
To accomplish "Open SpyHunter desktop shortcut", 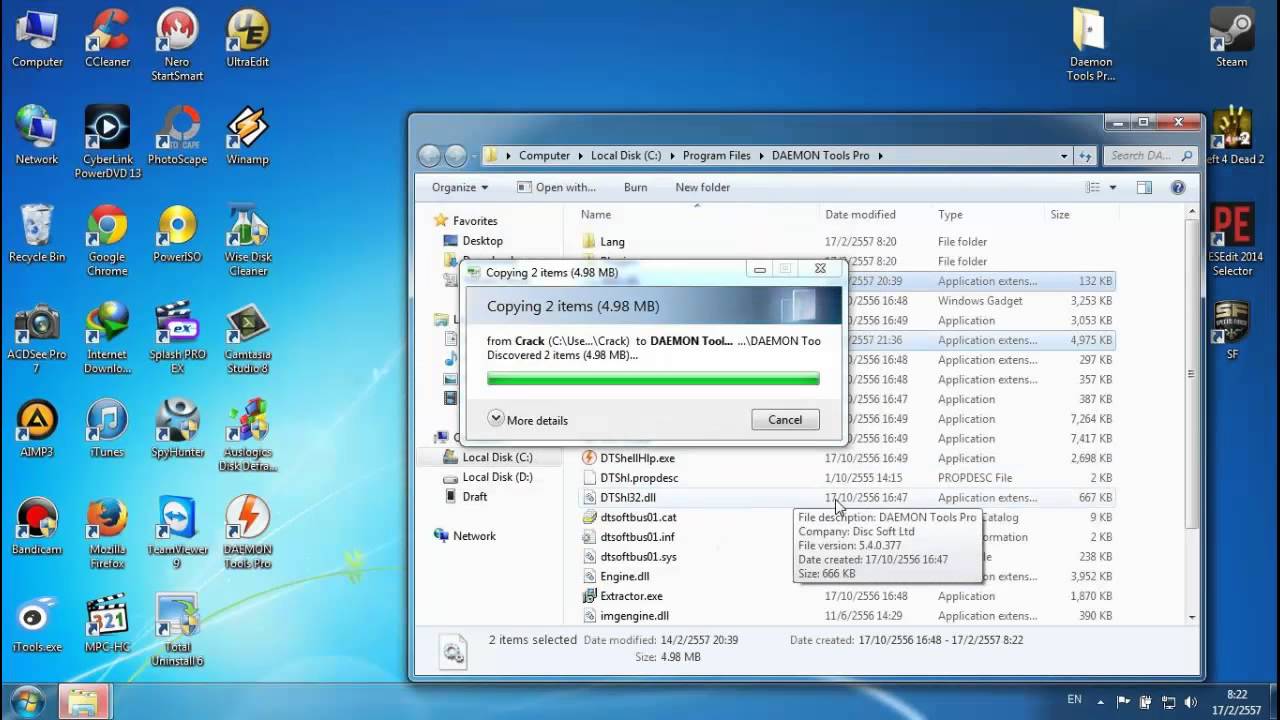I will click(177, 428).
